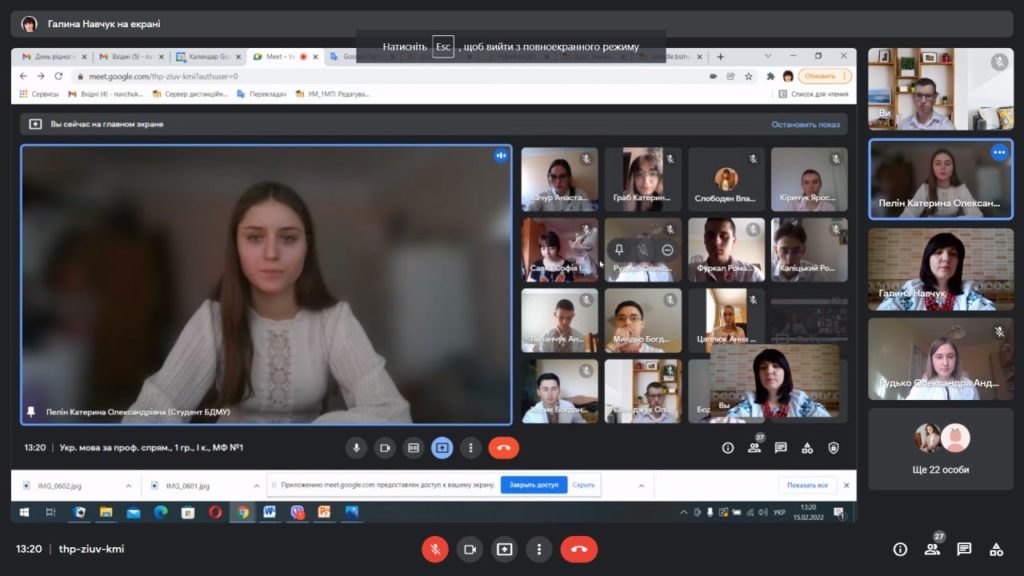Bookmark this page with the star icon
The height and width of the screenshot is (576, 1024).
pyautogui.click(x=748, y=76)
